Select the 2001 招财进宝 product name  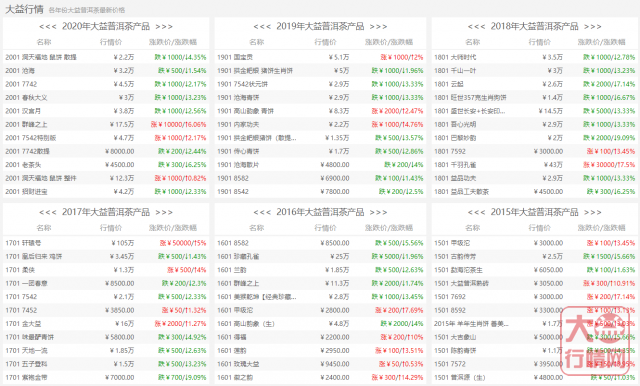click(x=26, y=192)
